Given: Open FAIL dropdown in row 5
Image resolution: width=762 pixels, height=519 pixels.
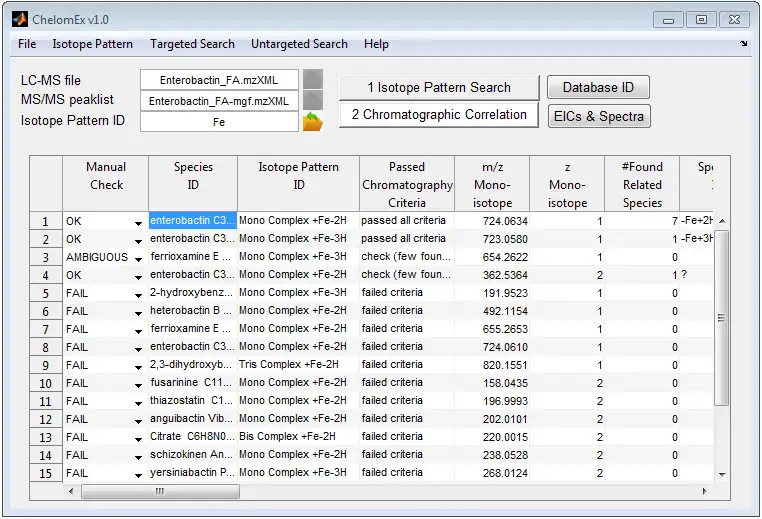Looking at the screenshot, I should pos(139,295).
